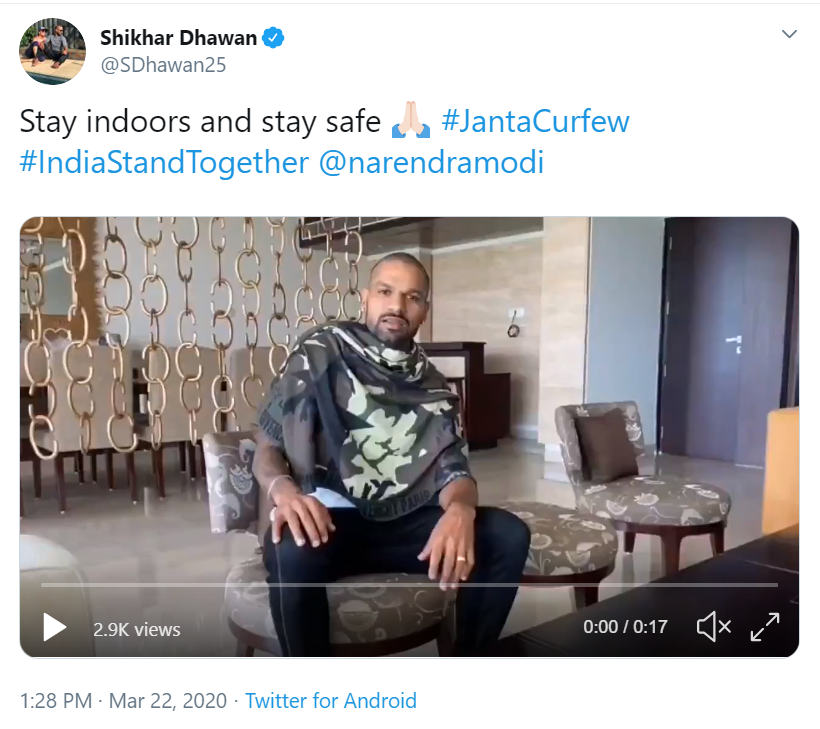The height and width of the screenshot is (729, 820).
Task: Play the video
Action: (x=54, y=627)
